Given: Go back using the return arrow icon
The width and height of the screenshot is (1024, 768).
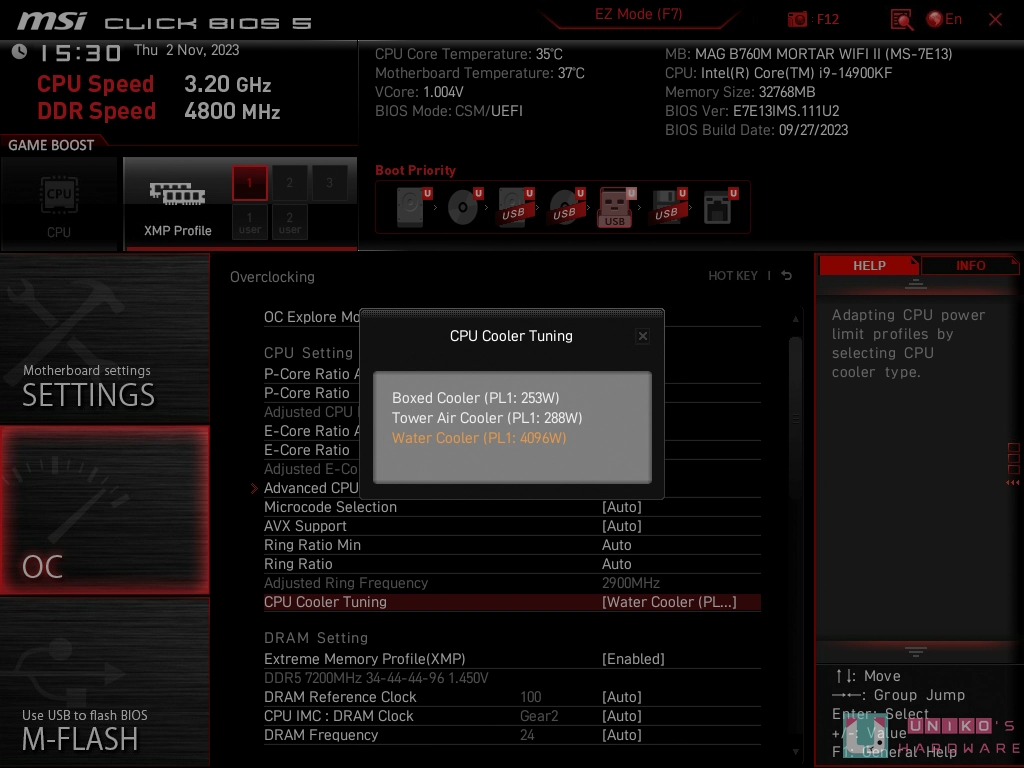Looking at the screenshot, I should point(786,276).
